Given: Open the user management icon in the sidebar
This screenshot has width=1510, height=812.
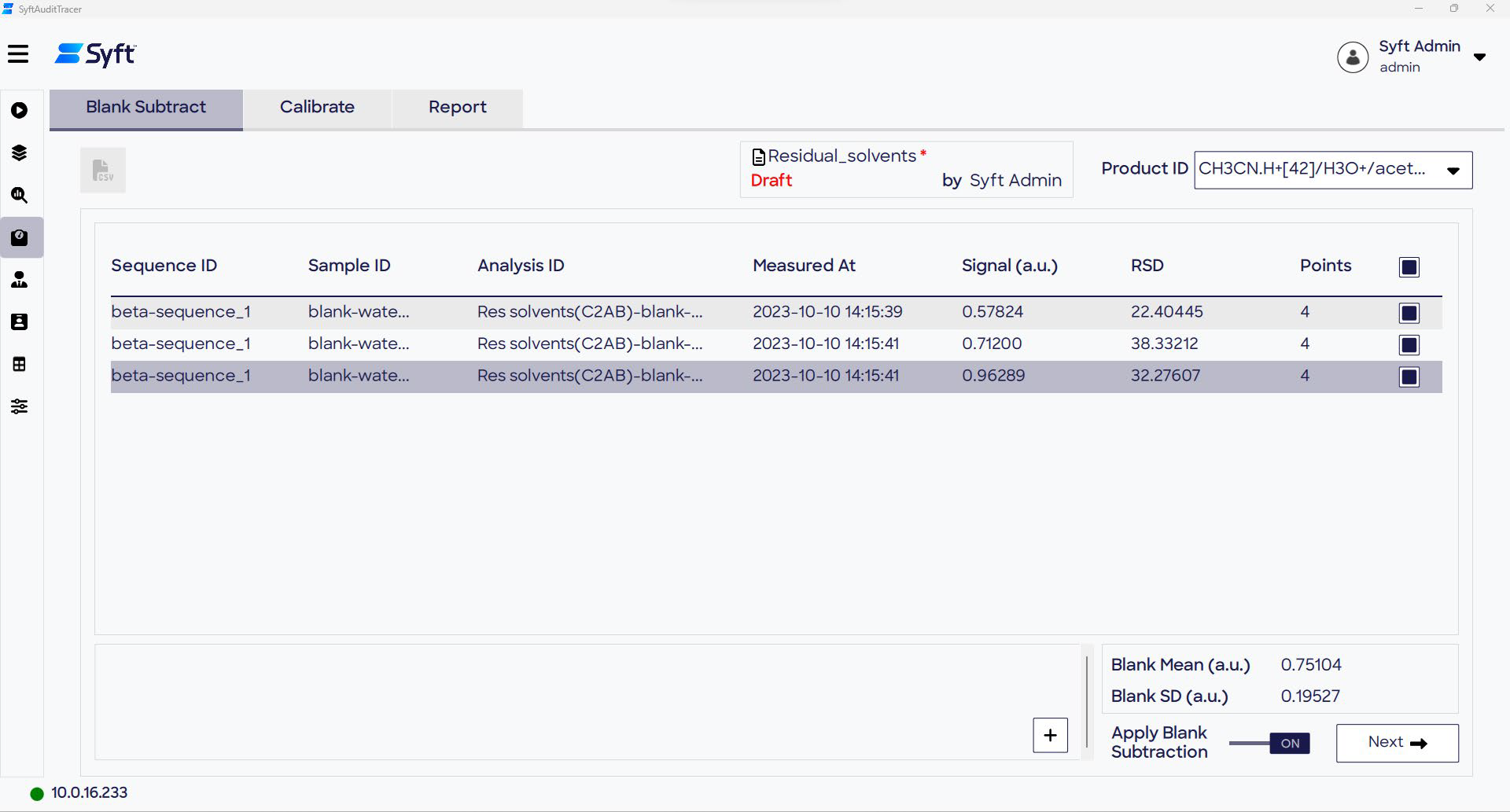Looking at the screenshot, I should click(20, 280).
